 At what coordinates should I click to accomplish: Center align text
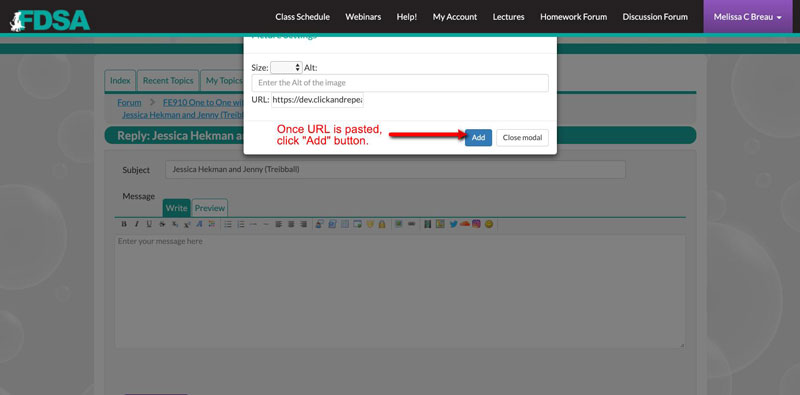click(291, 224)
